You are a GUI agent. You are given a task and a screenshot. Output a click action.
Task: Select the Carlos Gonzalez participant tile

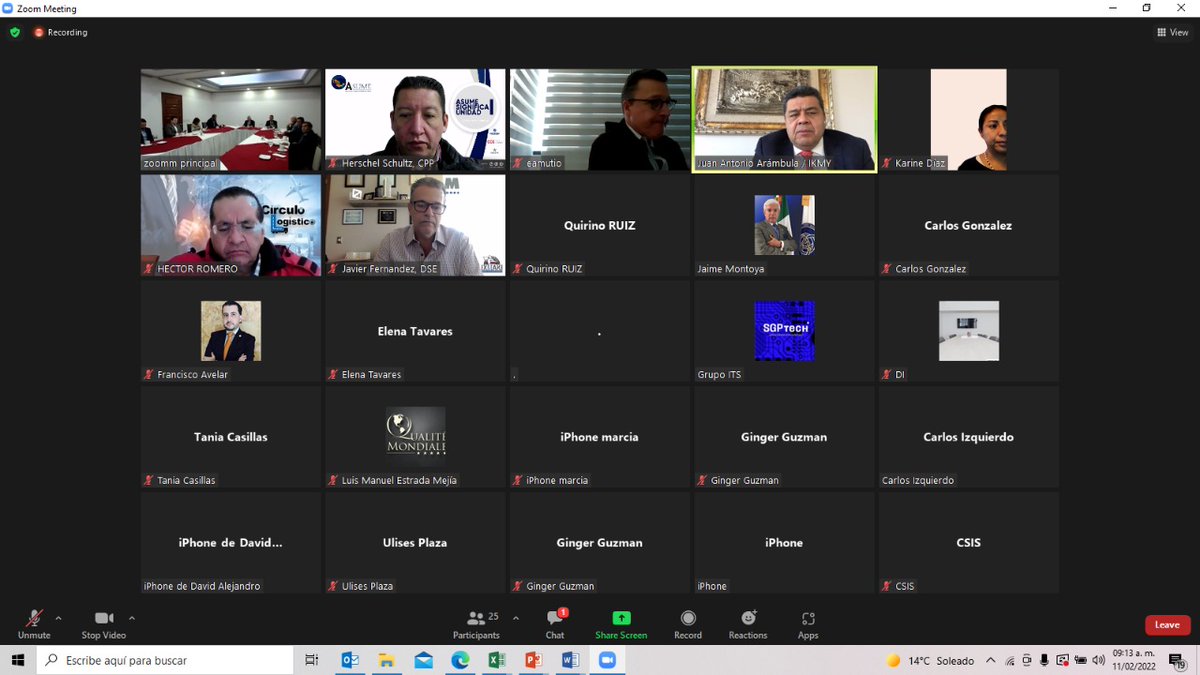tap(969, 225)
